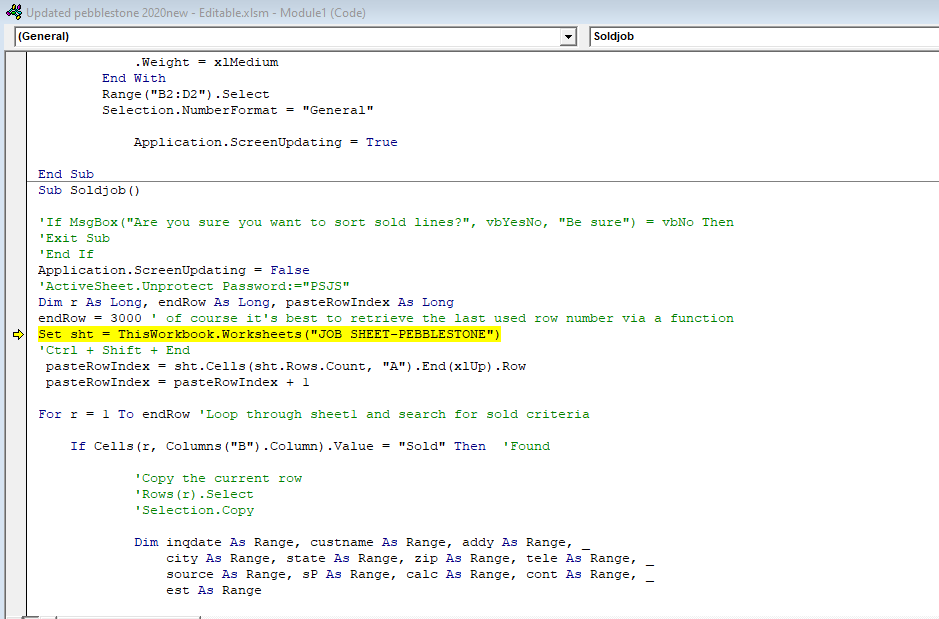Open the (General) object dropdown arrow

[568, 37]
